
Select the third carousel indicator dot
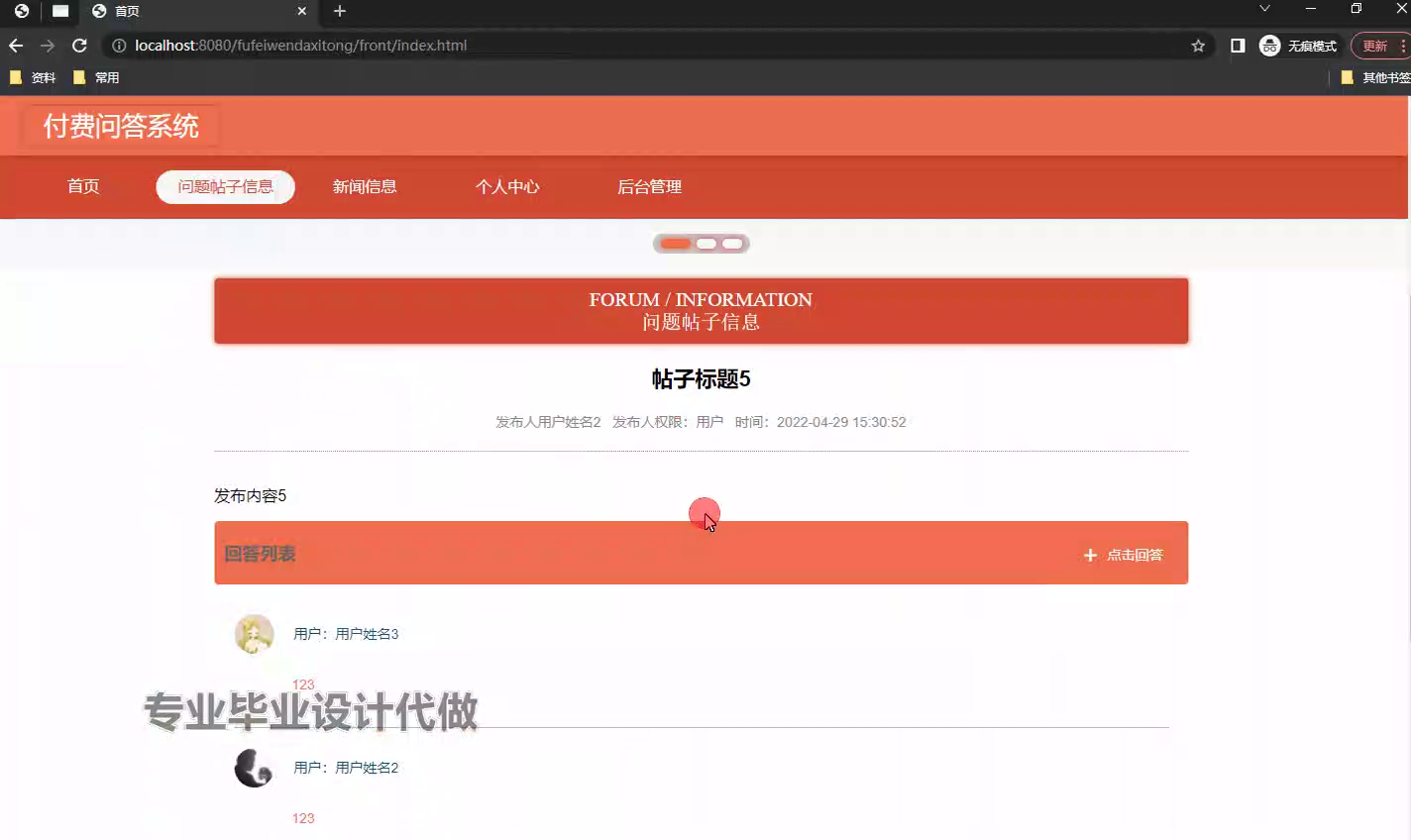pyautogui.click(x=732, y=244)
